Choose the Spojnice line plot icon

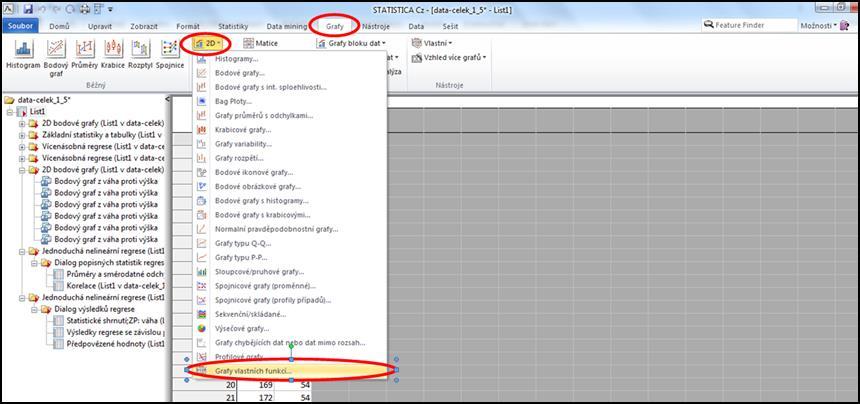tap(169, 54)
